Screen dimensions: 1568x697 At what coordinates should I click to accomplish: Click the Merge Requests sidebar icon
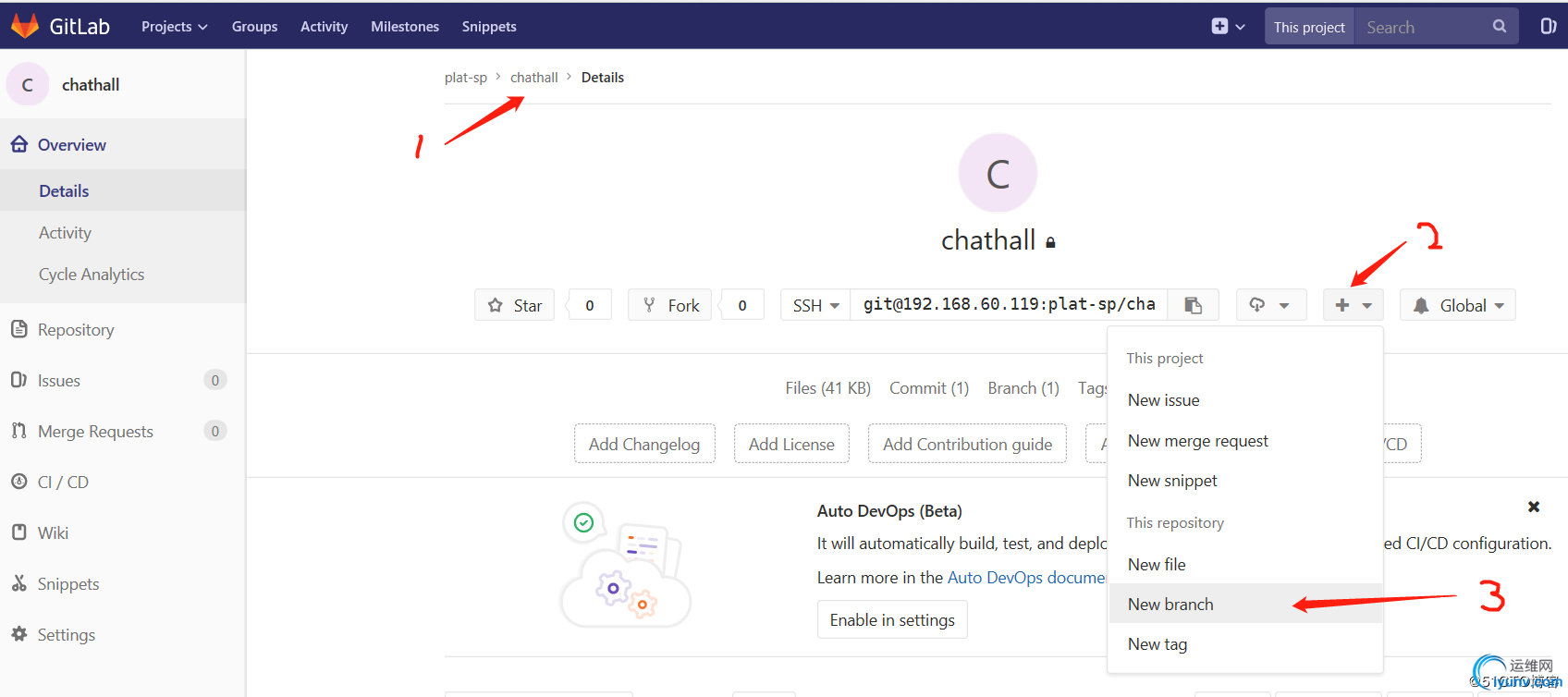tap(19, 431)
